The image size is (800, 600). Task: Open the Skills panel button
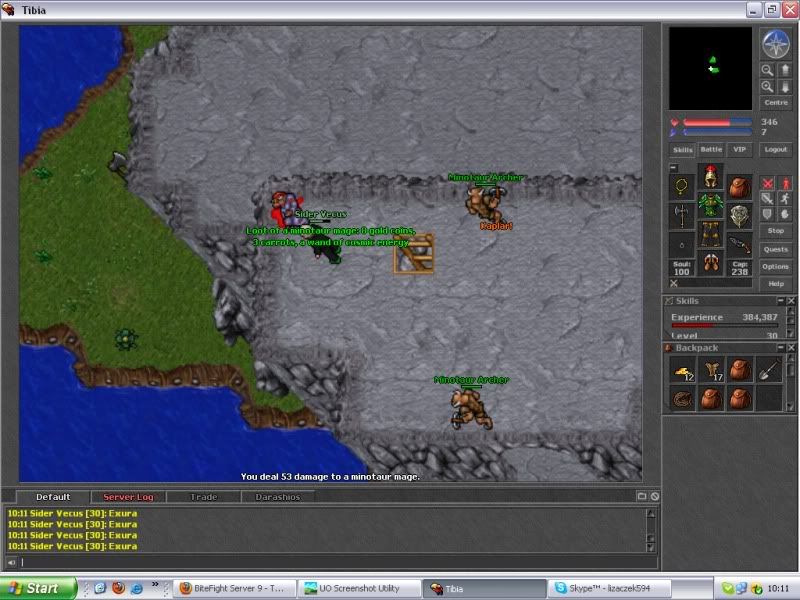[x=683, y=149]
